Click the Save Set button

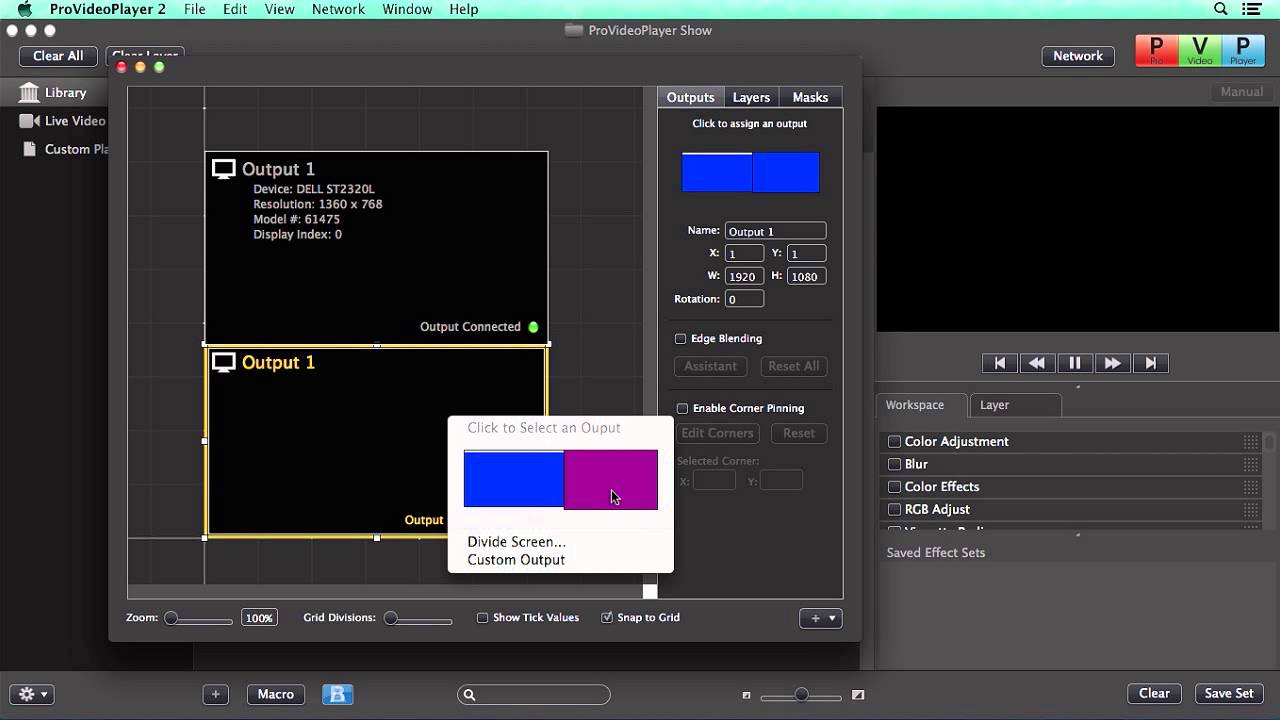(1229, 693)
